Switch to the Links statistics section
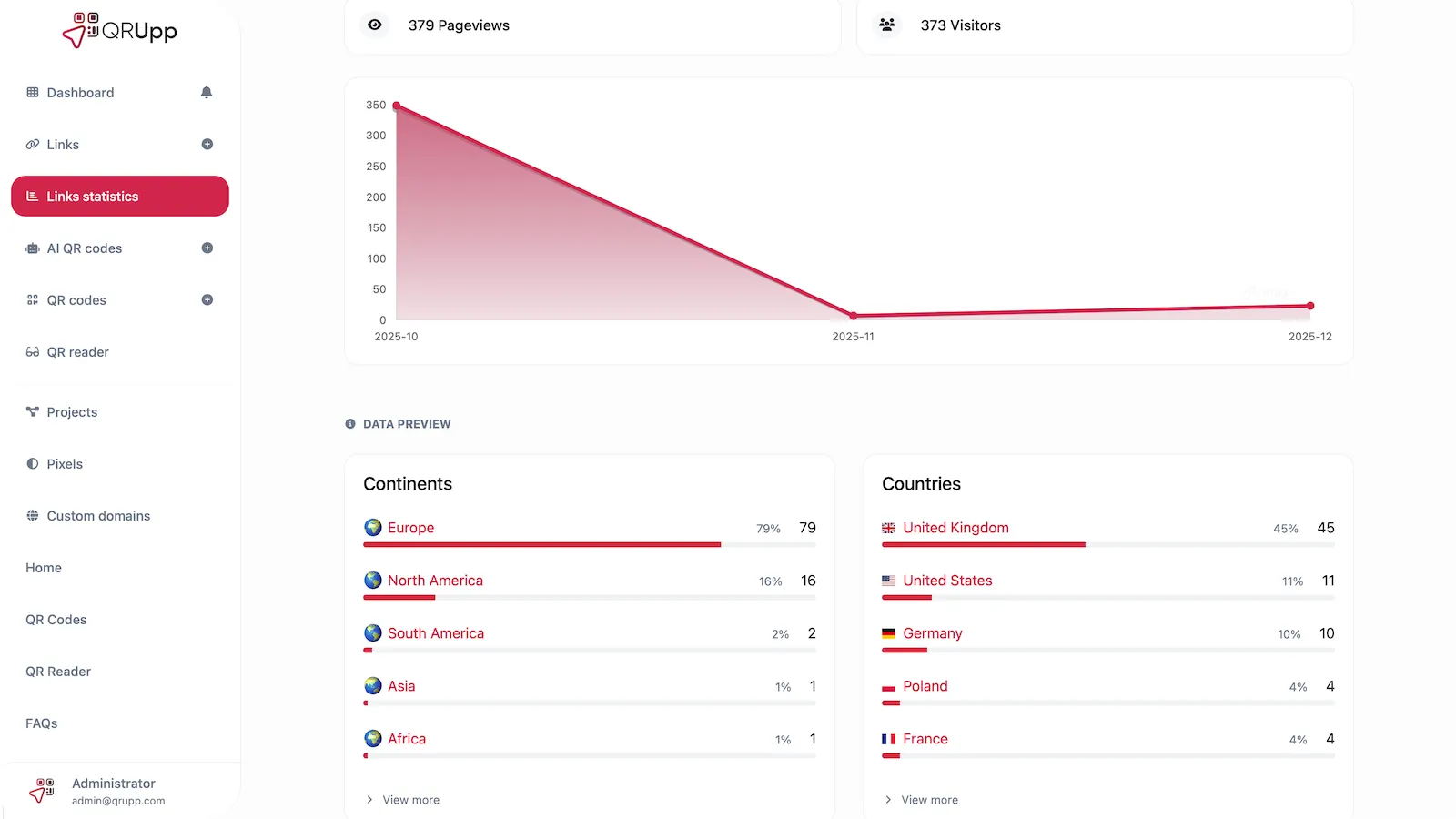 [x=119, y=196]
